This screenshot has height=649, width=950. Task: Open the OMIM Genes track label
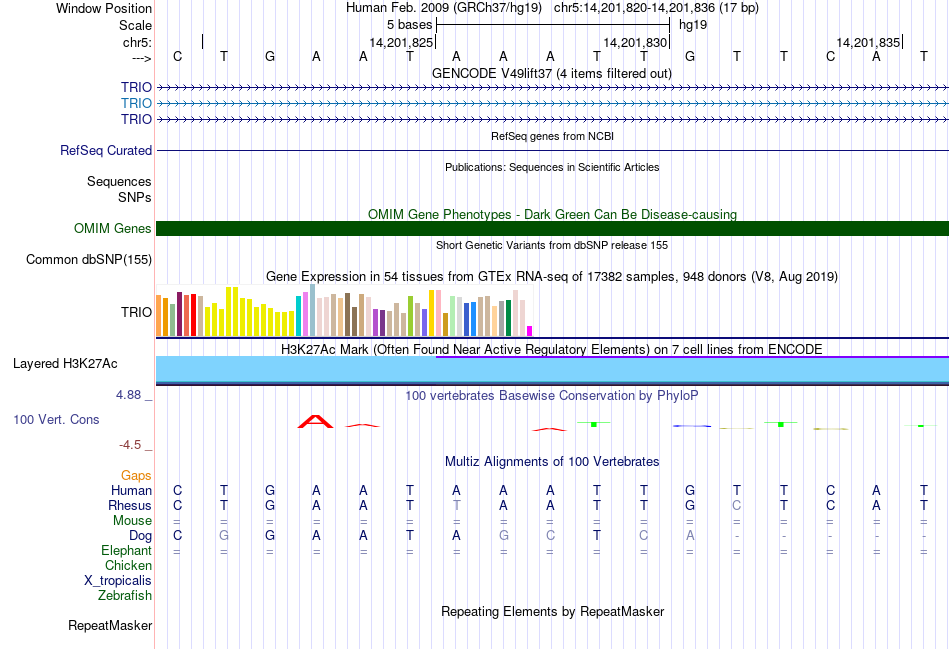point(112,228)
